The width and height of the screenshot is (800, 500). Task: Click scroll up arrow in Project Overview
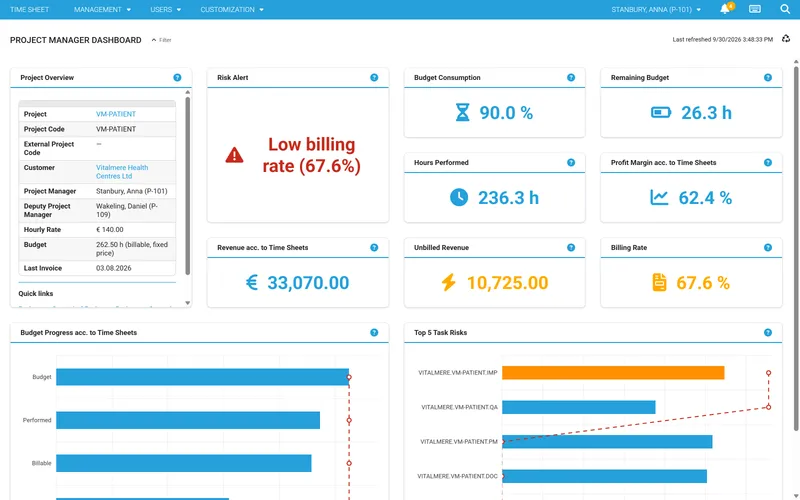[x=187, y=92]
